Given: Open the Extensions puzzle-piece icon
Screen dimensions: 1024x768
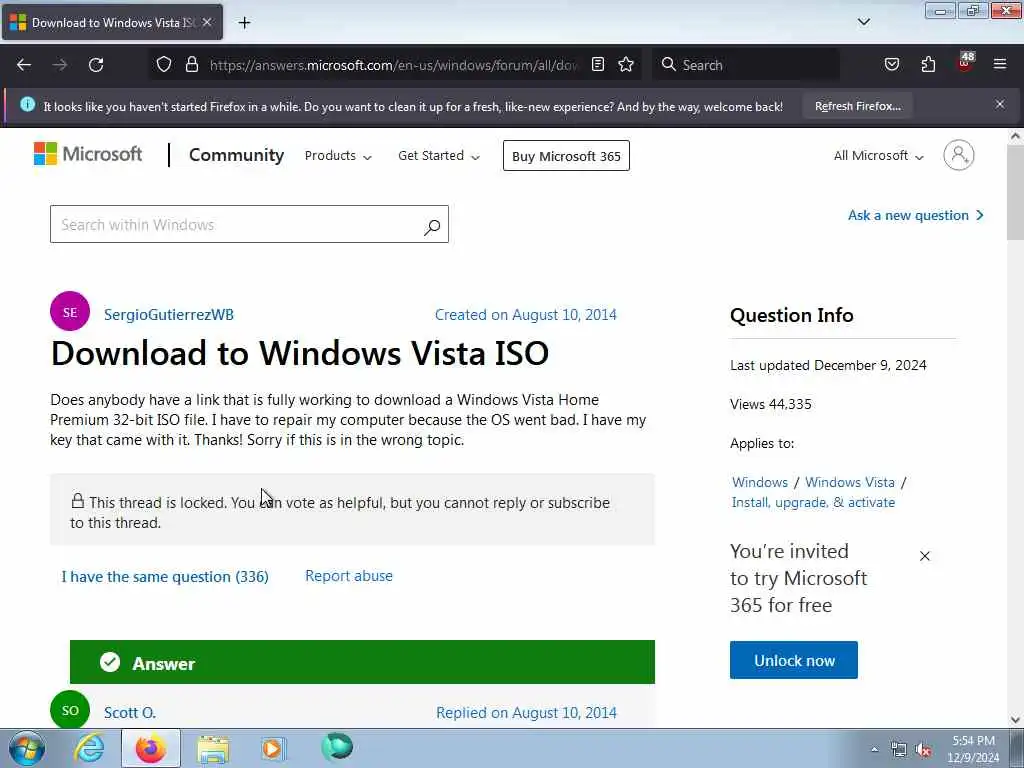Looking at the screenshot, I should [x=928, y=64].
